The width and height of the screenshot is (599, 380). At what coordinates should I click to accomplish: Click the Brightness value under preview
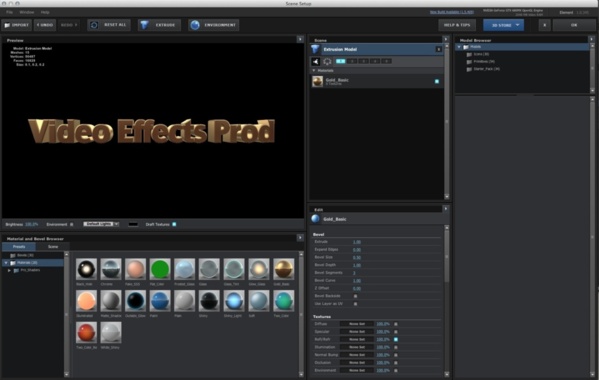click(x=32, y=224)
